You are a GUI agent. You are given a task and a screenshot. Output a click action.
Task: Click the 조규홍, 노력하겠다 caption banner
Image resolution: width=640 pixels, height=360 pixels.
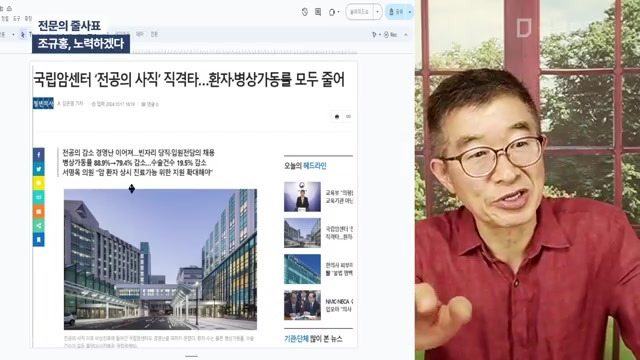[x=81, y=44]
